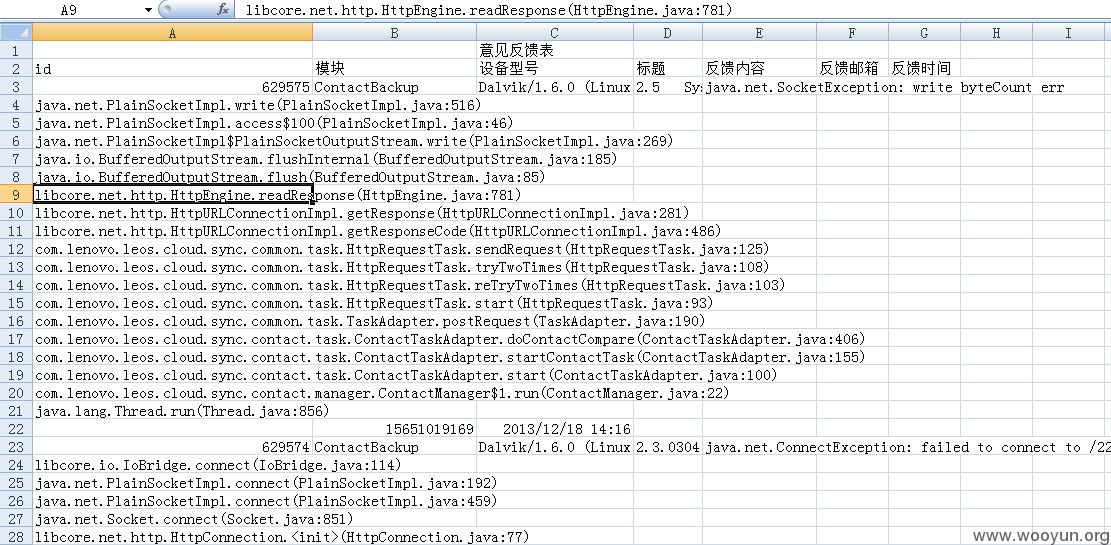Click IoBridge.connect line 114 cell

[172, 465]
